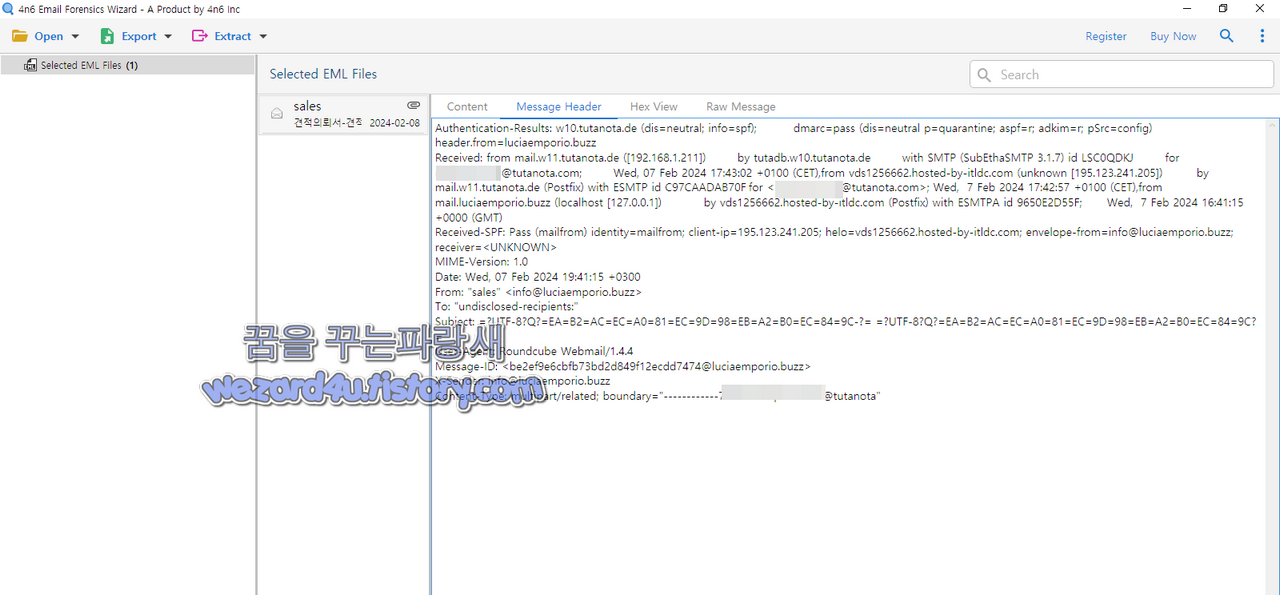
Task: Expand the Extract dropdown arrow
Action: 263,37
